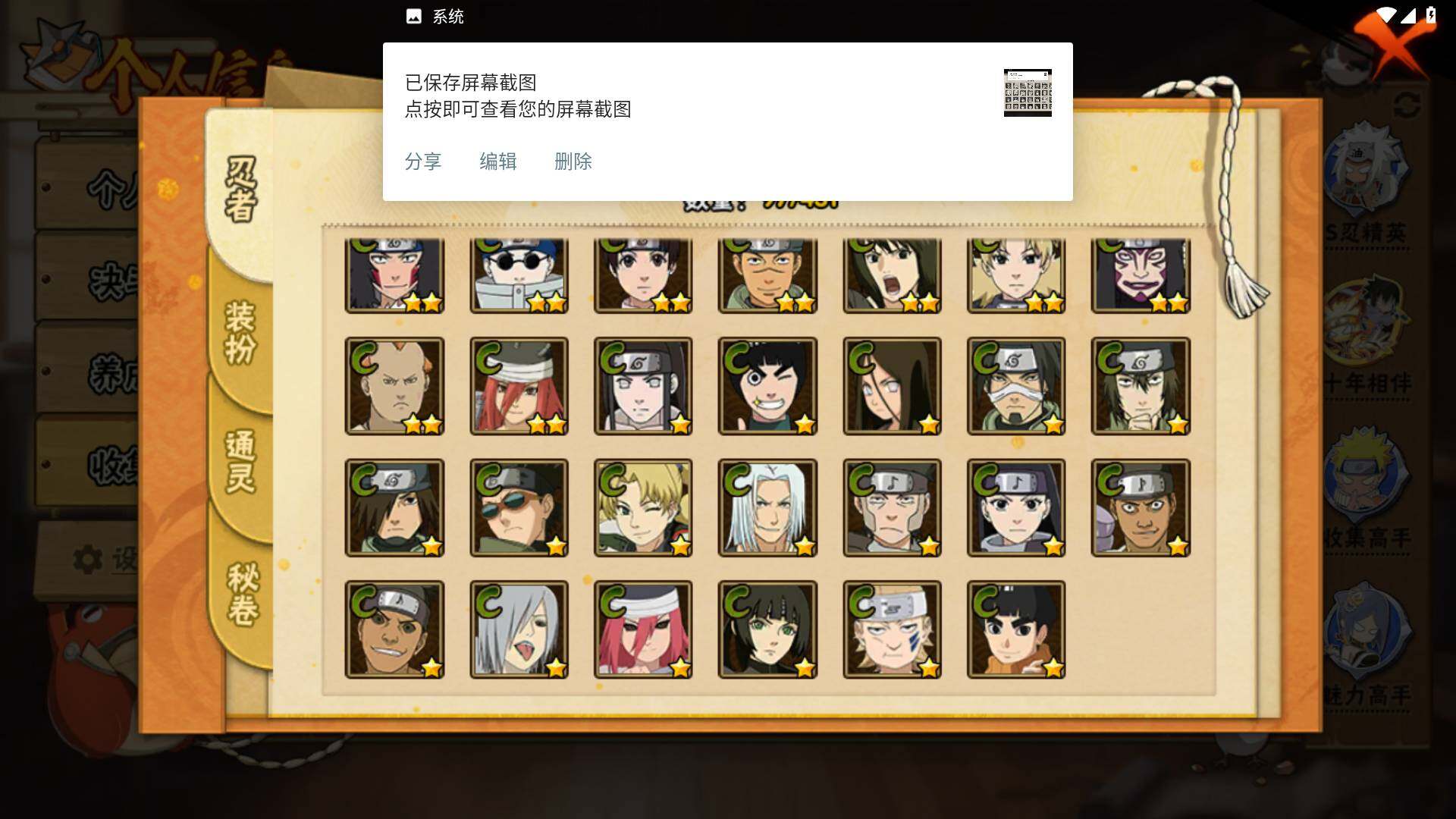Select the bandaged-face Sound ninja portrait
Viewport: 1456px width, 819px height.
(x=892, y=508)
